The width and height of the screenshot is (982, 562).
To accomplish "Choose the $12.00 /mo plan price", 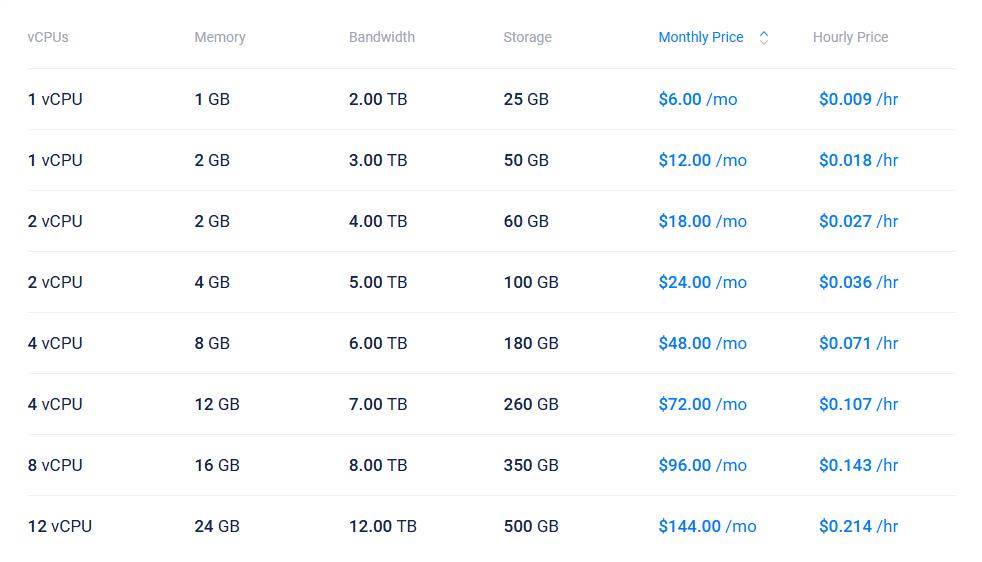I will coord(702,160).
